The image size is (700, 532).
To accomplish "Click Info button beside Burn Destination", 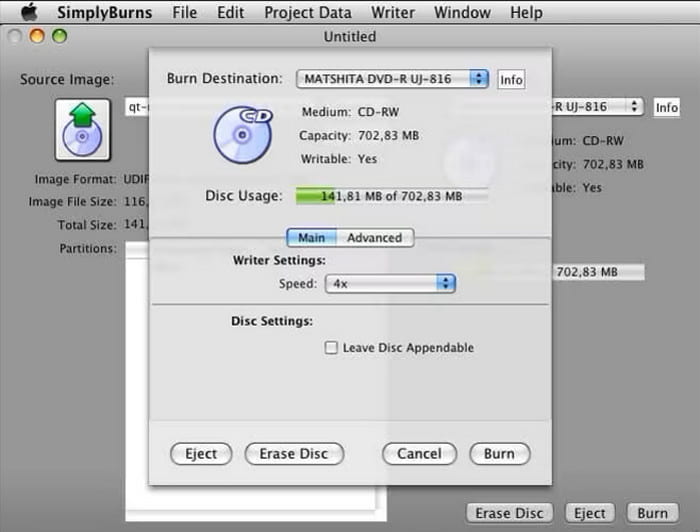I will point(511,80).
